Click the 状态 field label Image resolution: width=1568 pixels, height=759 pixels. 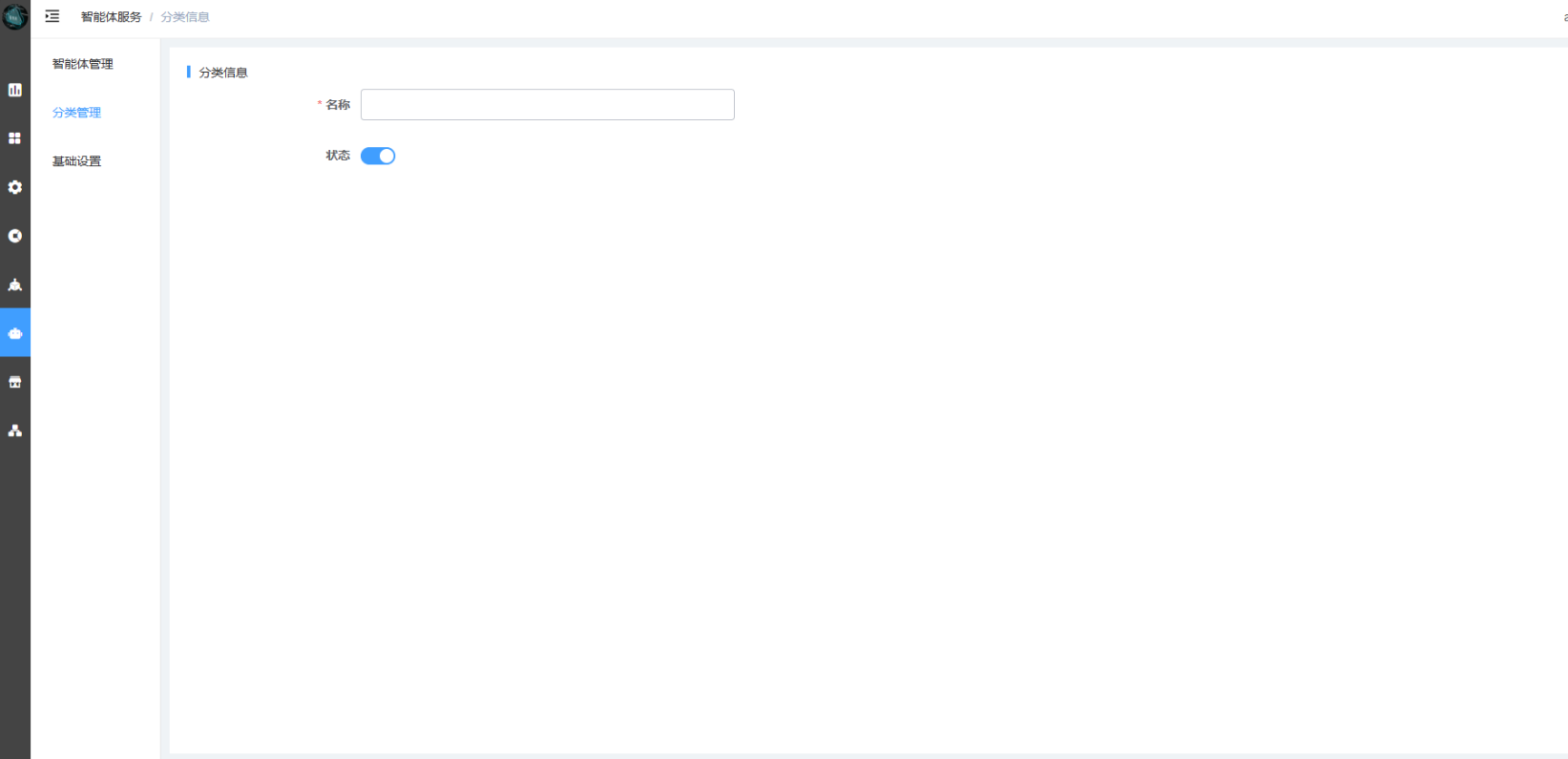(338, 156)
